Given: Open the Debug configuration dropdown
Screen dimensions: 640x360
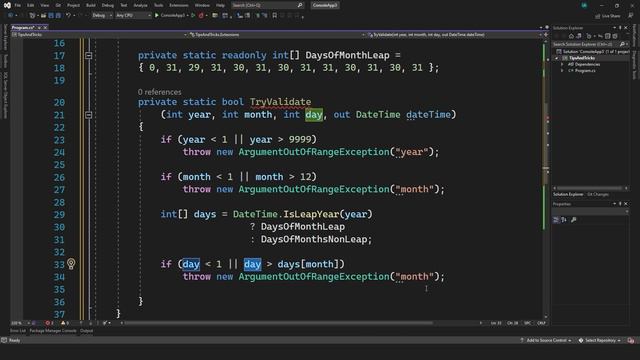Looking at the screenshot, I should pyautogui.click(x=102, y=16).
